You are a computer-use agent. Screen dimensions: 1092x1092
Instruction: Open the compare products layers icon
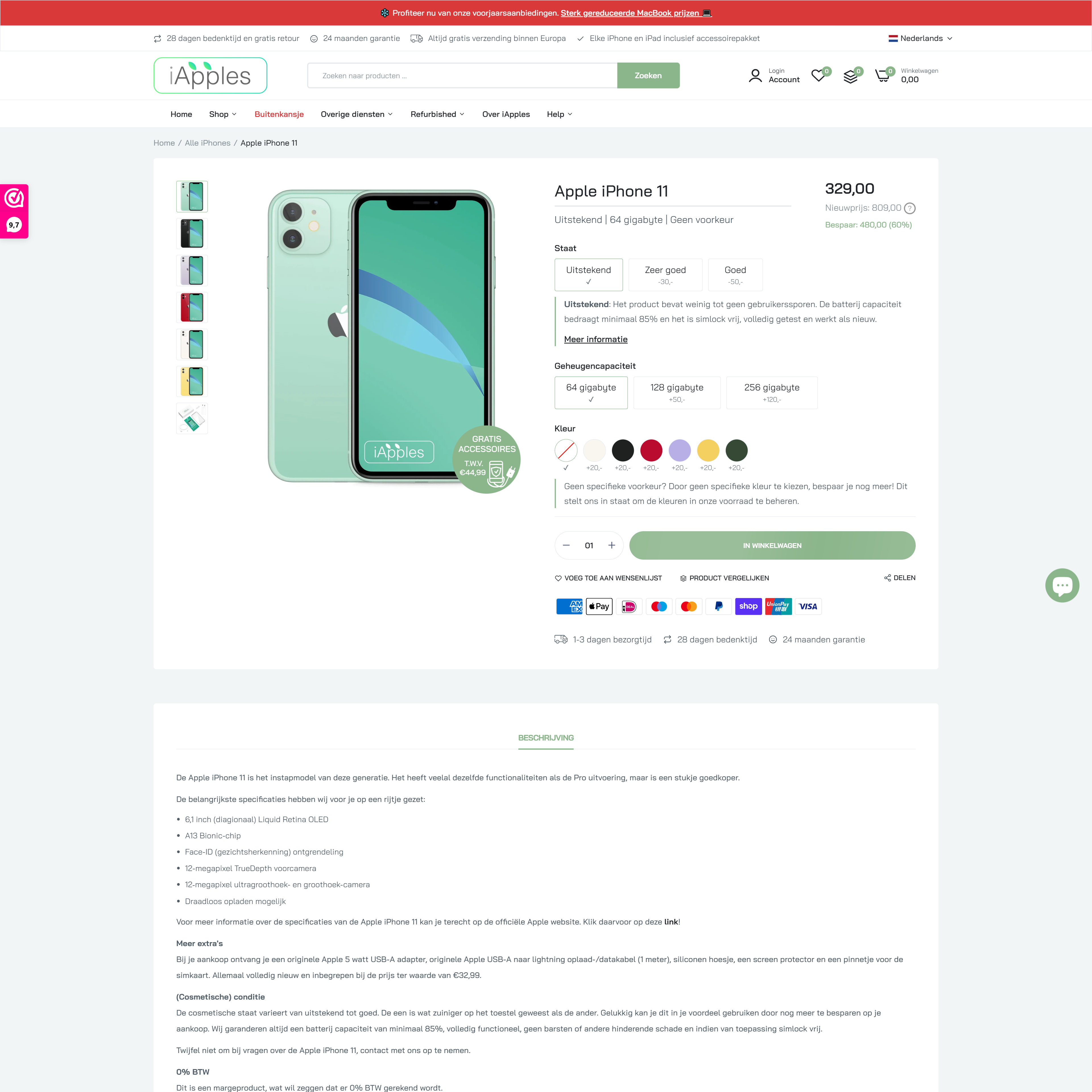click(850, 76)
